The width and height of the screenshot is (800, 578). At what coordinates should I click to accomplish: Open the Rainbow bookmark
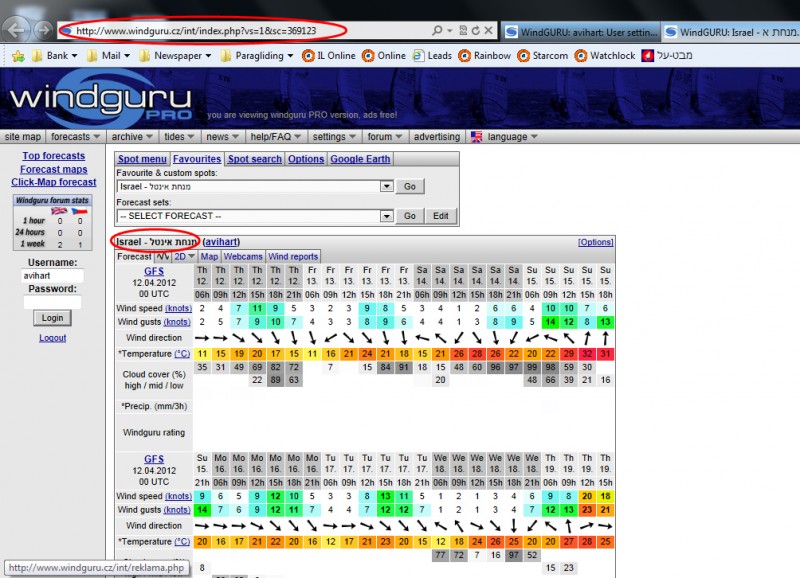pyautogui.click(x=485, y=56)
